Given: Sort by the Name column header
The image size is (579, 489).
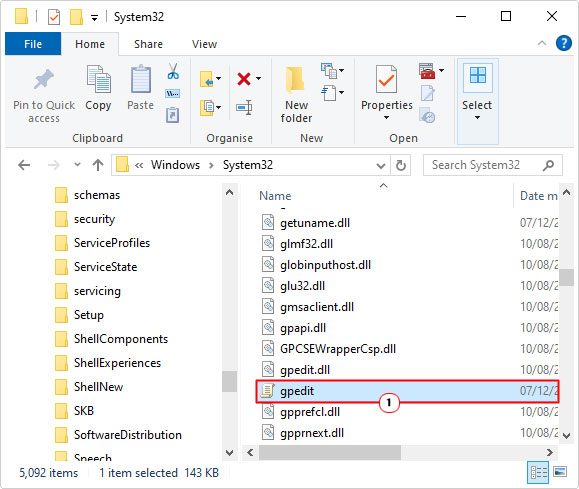Looking at the screenshot, I should [x=275, y=196].
